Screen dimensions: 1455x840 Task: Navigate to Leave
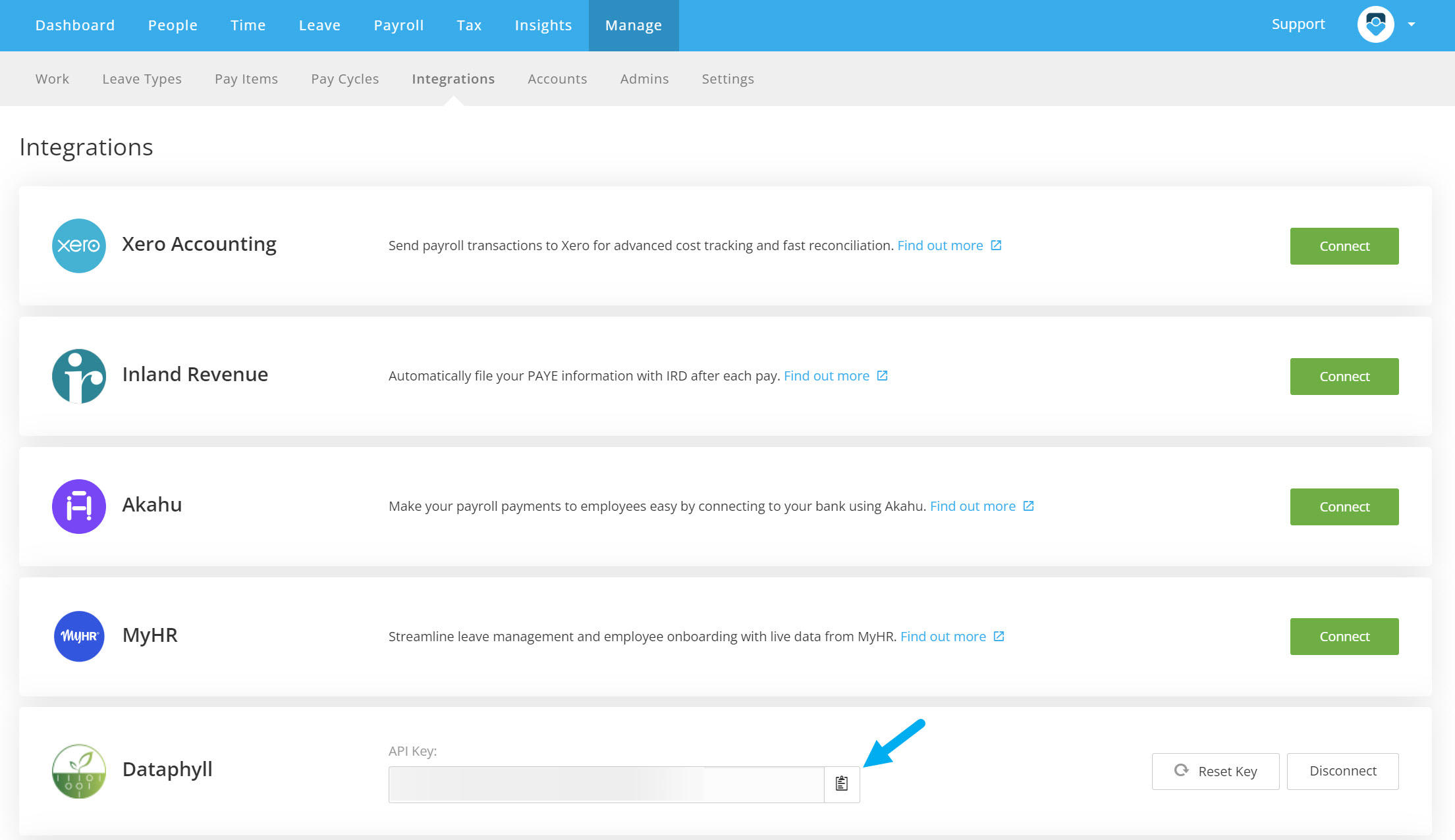319,25
